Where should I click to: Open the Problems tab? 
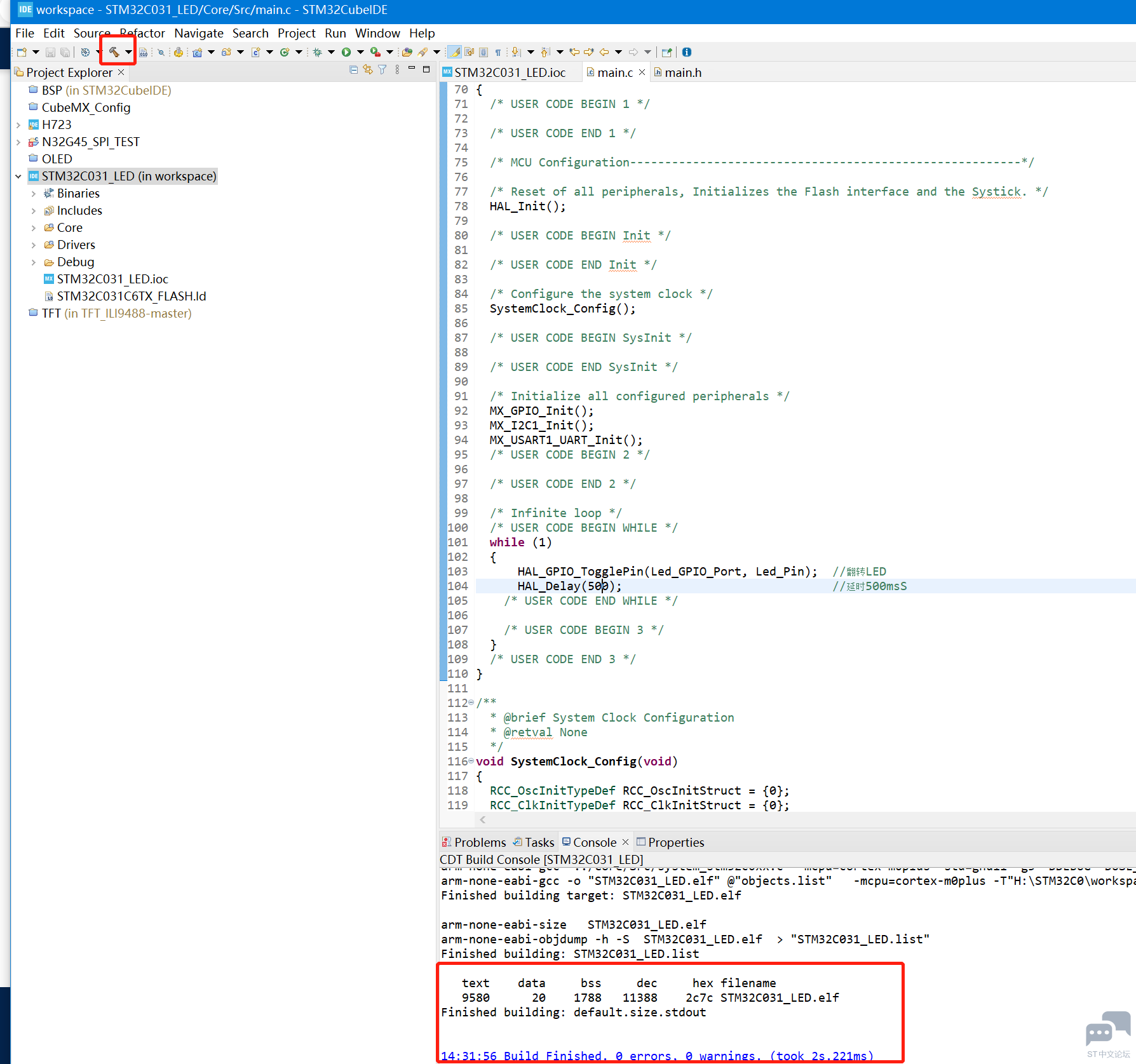[474, 842]
